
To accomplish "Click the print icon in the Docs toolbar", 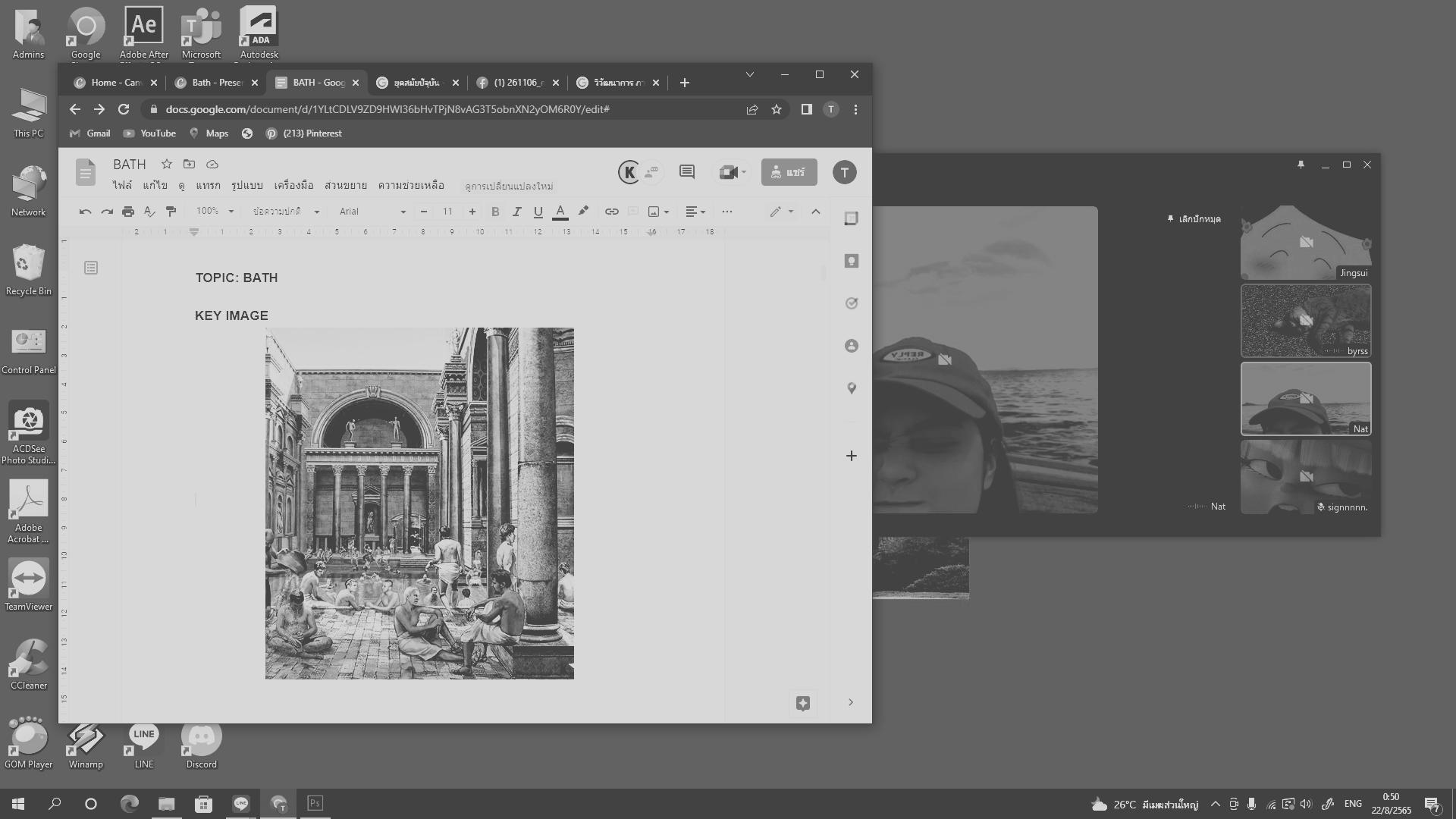I will (x=128, y=212).
